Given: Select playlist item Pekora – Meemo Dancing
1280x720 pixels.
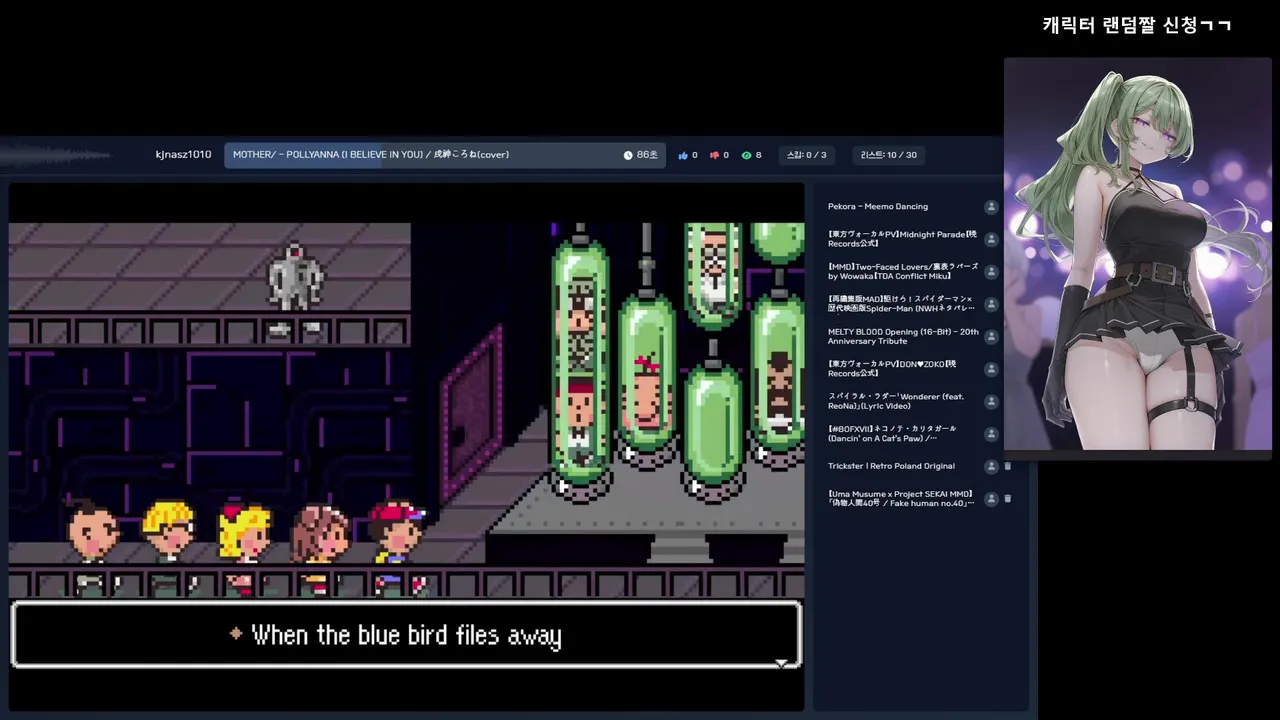Looking at the screenshot, I should [878, 207].
